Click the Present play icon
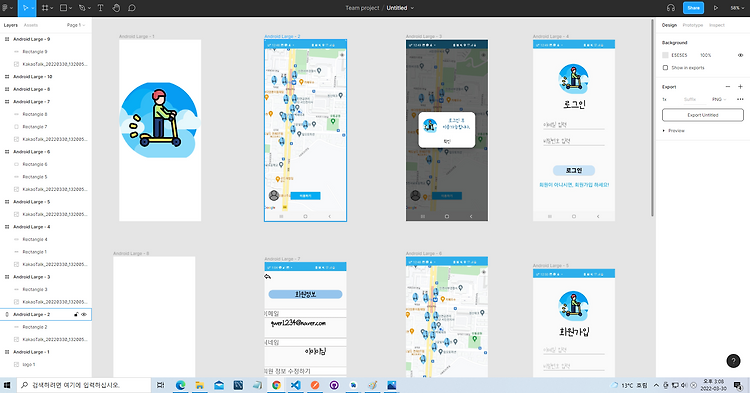This screenshot has width=750, height=393. click(x=716, y=8)
